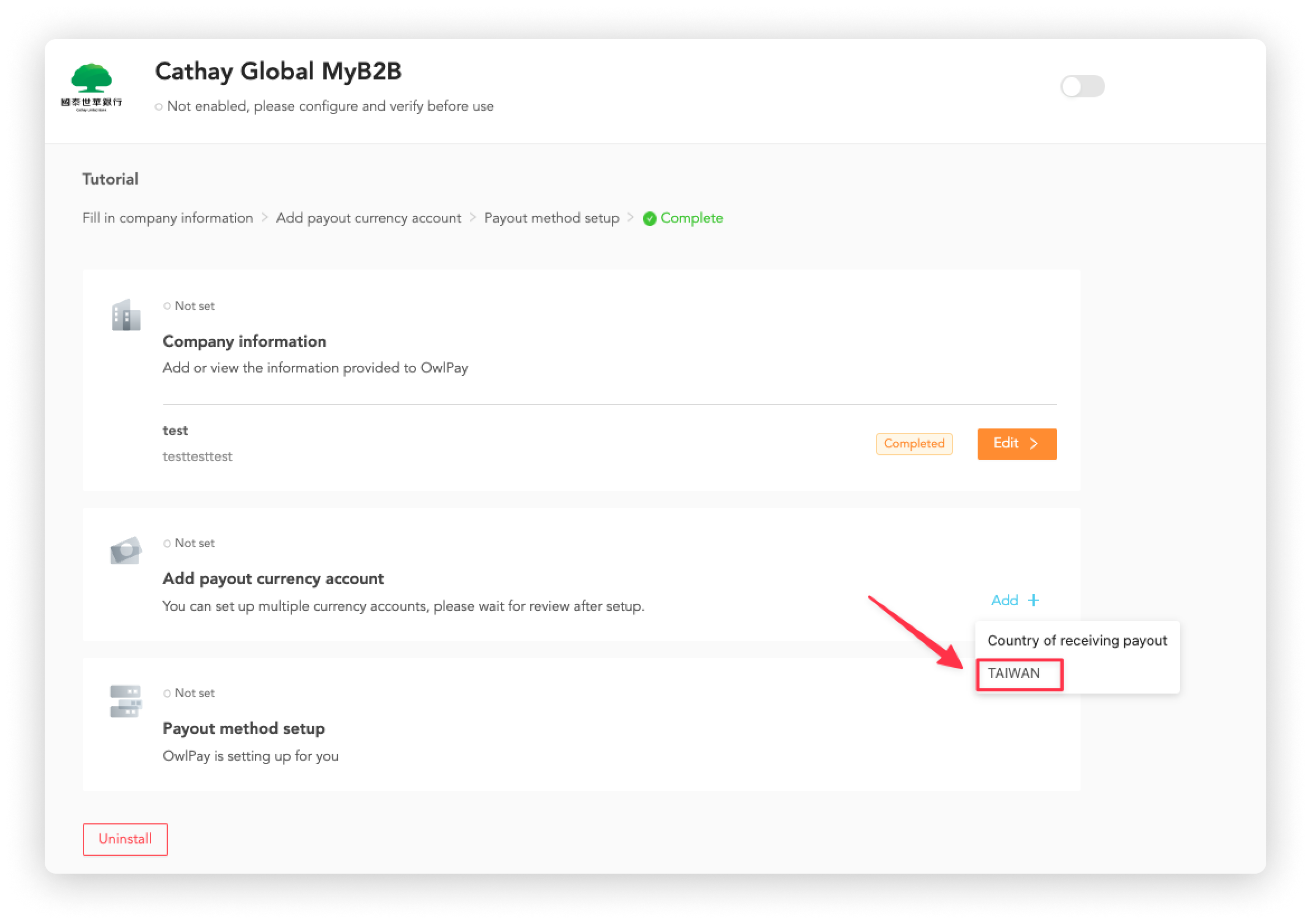Click the multiple currency accounts description text

pyautogui.click(x=404, y=606)
